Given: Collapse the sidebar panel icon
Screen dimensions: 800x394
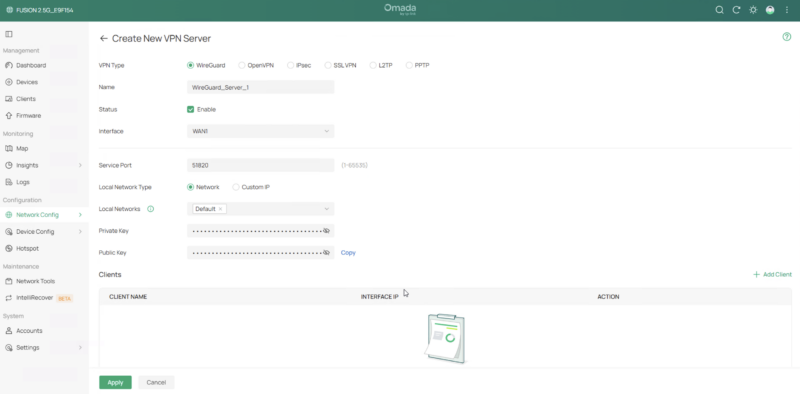Looking at the screenshot, I should click(9, 34).
